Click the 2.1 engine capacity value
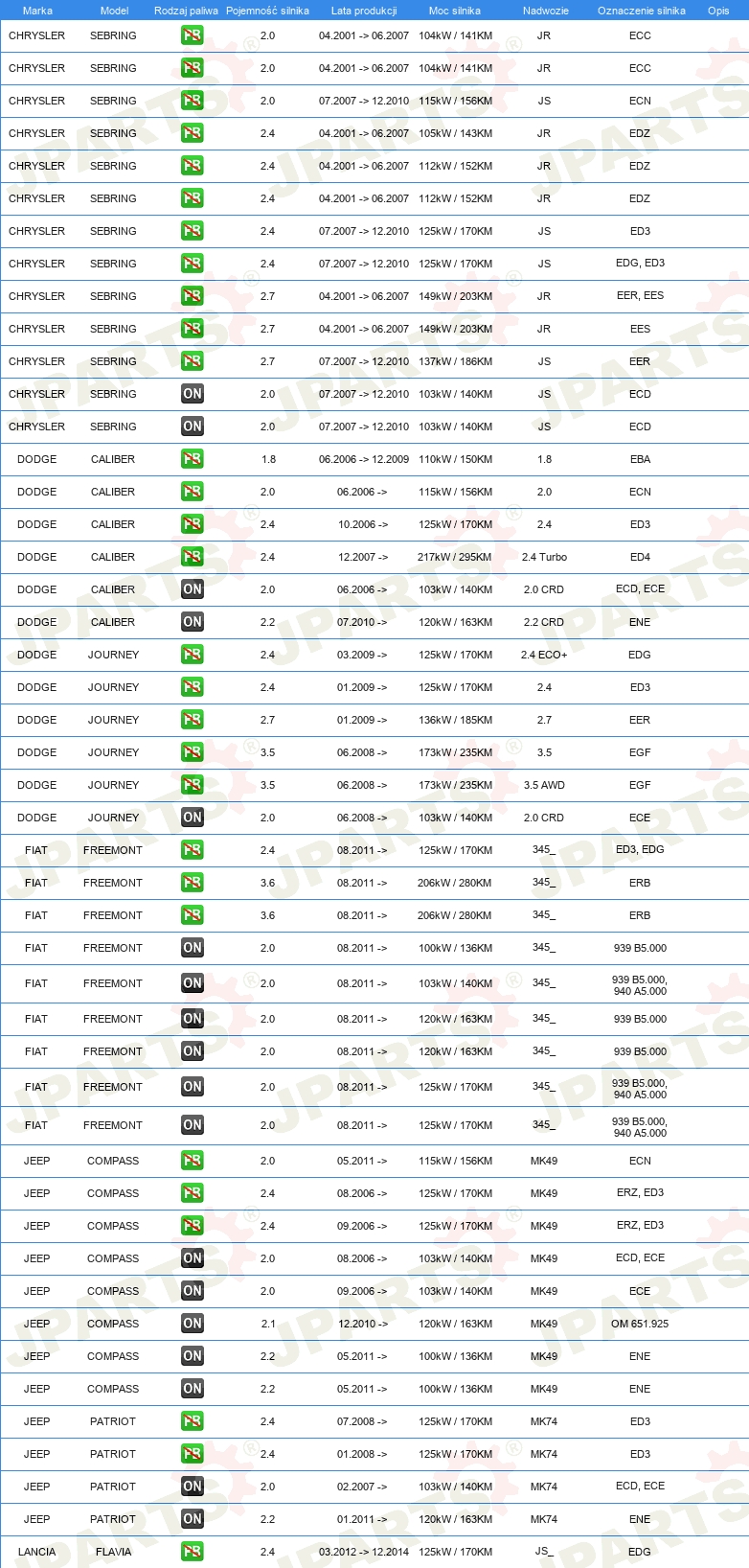Viewport: 749px width, 1568px height. (268, 1324)
